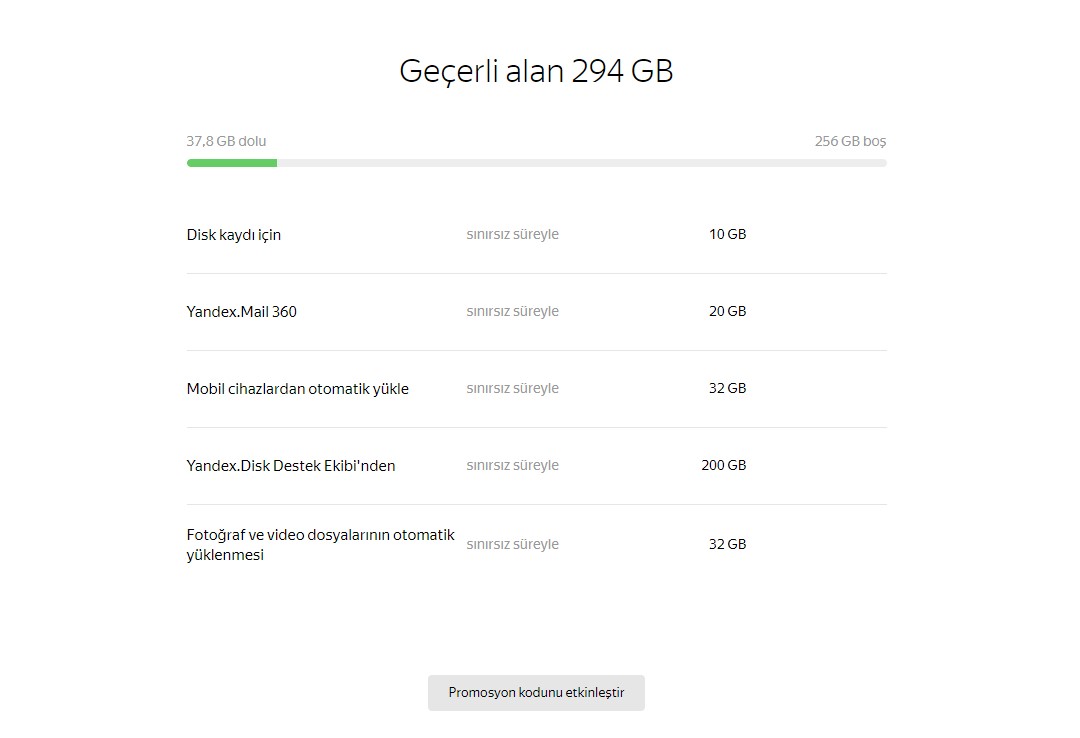Click sınırsız süreyle in the Mobil cihazlardan row

pyautogui.click(x=512, y=388)
